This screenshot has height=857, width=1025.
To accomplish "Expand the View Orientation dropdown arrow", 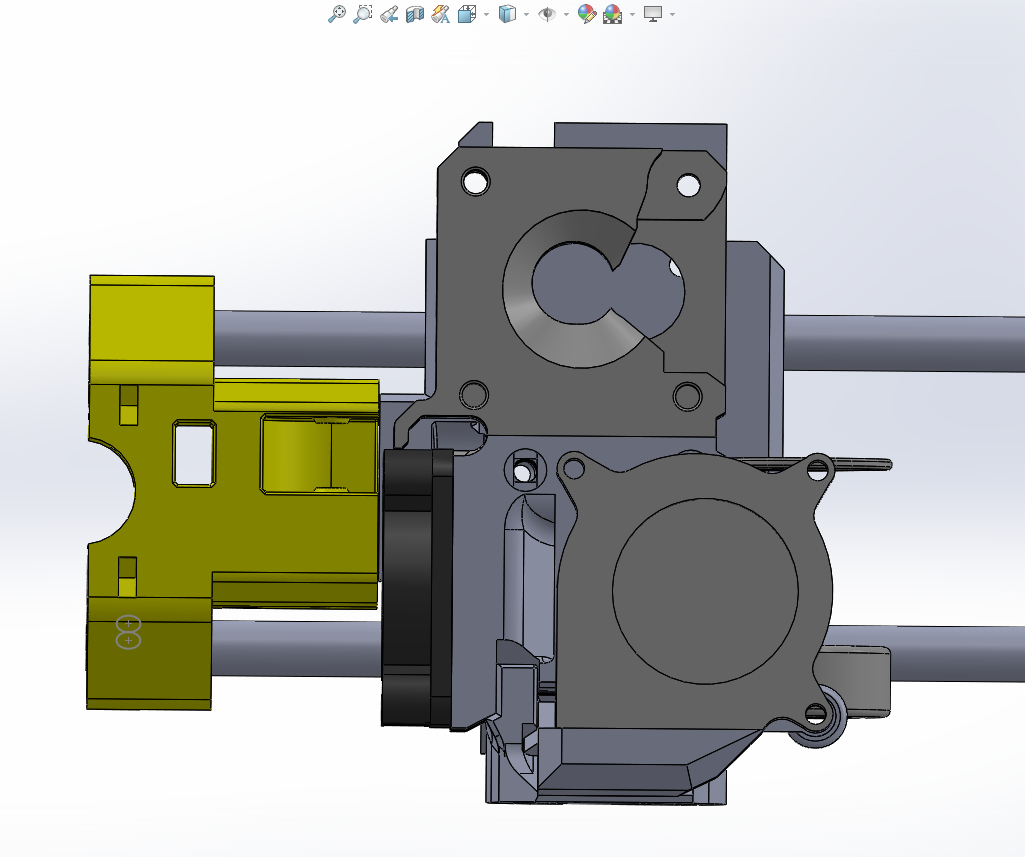I will pos(486,14).
